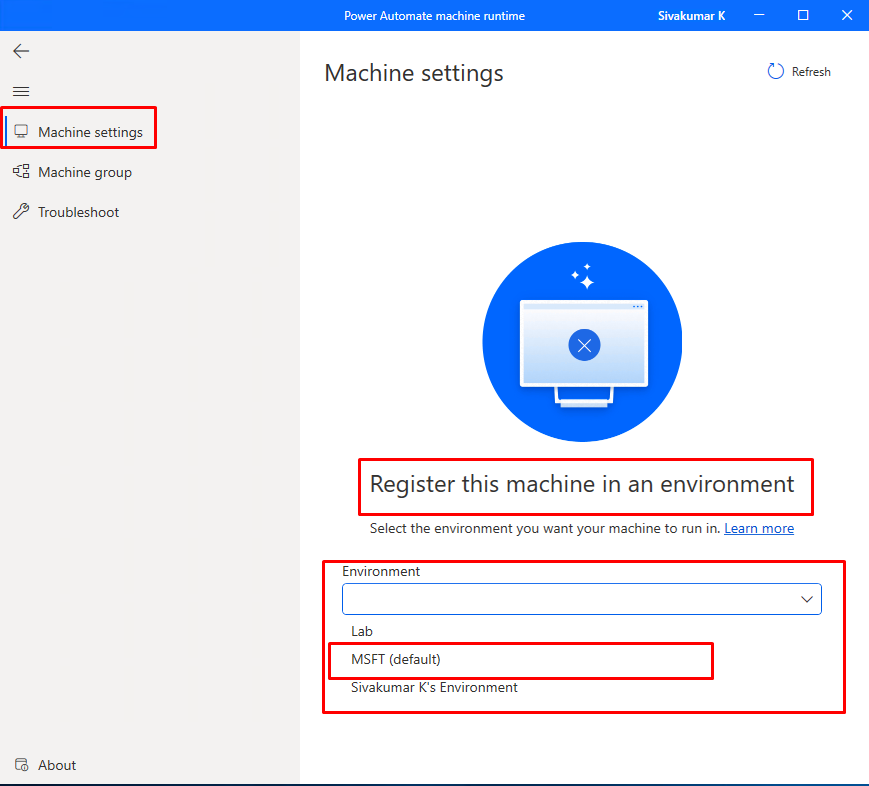869x786 pixels.
Task: Open the Troubleshoot sidebar item
Action: [x=66, y=212]
